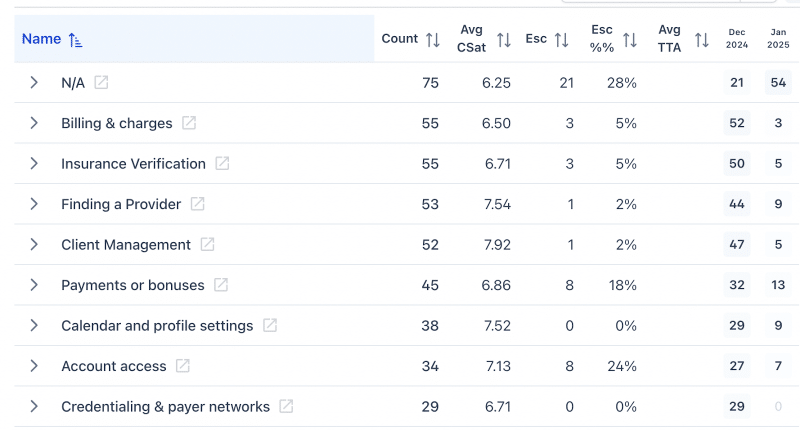800x430 pixels.
Task: Sort by Count column arrows
Action: [x=432, y=40]
